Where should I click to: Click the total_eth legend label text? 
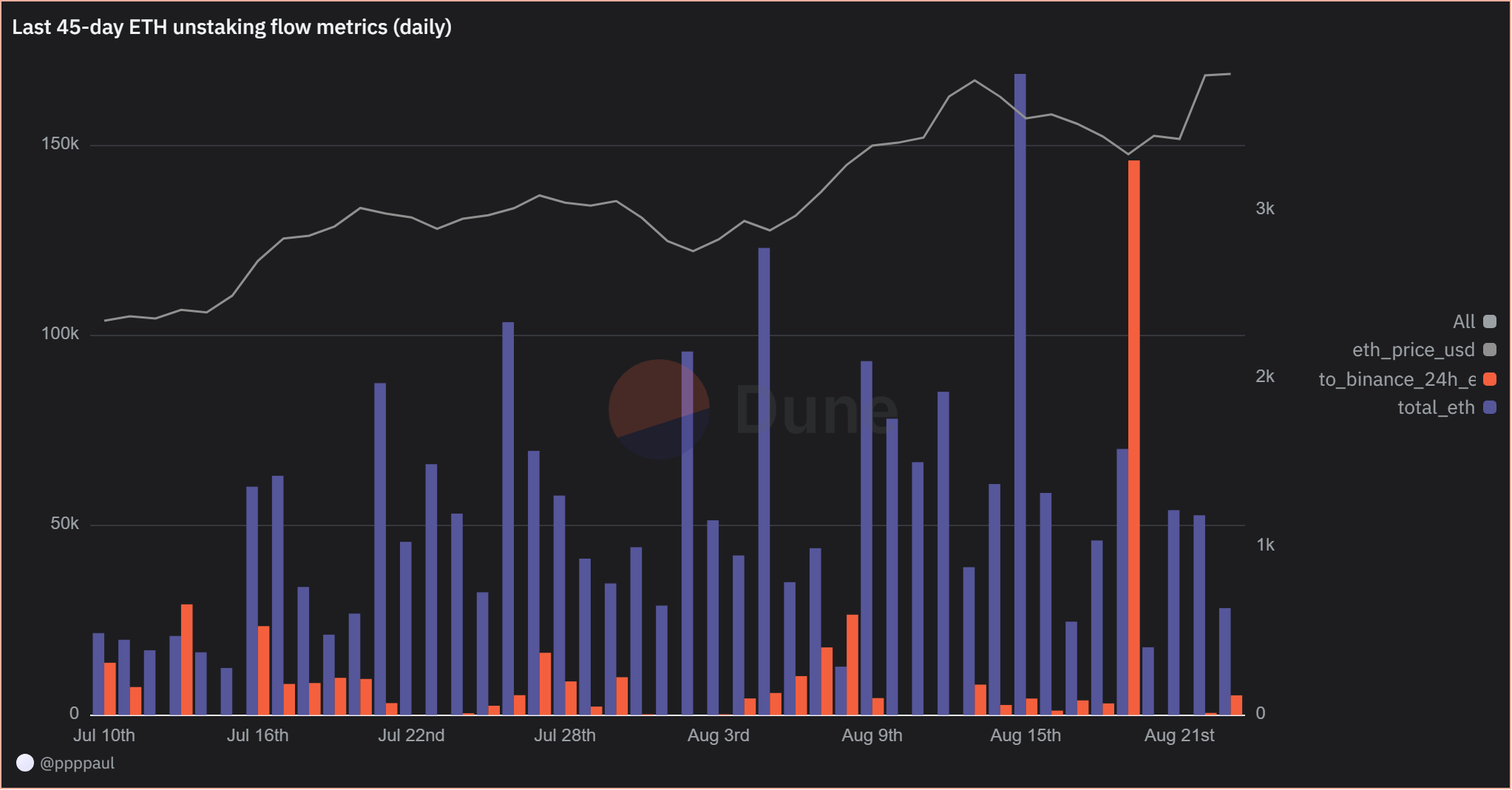coord(1436,407)
